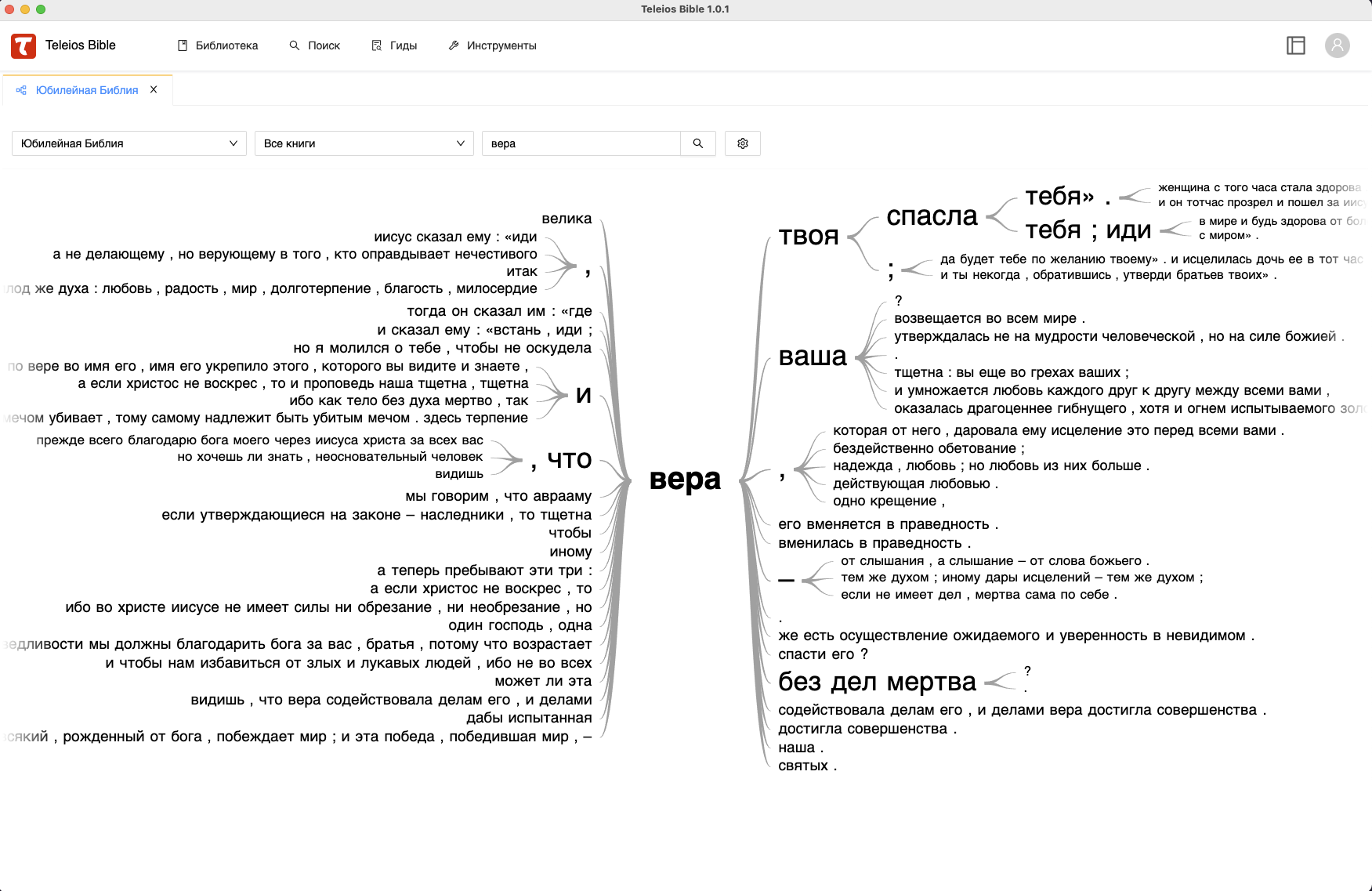The image size is (1372, 891).
Task: Click the без дел мертва node
Action: [x=877, y=682]
